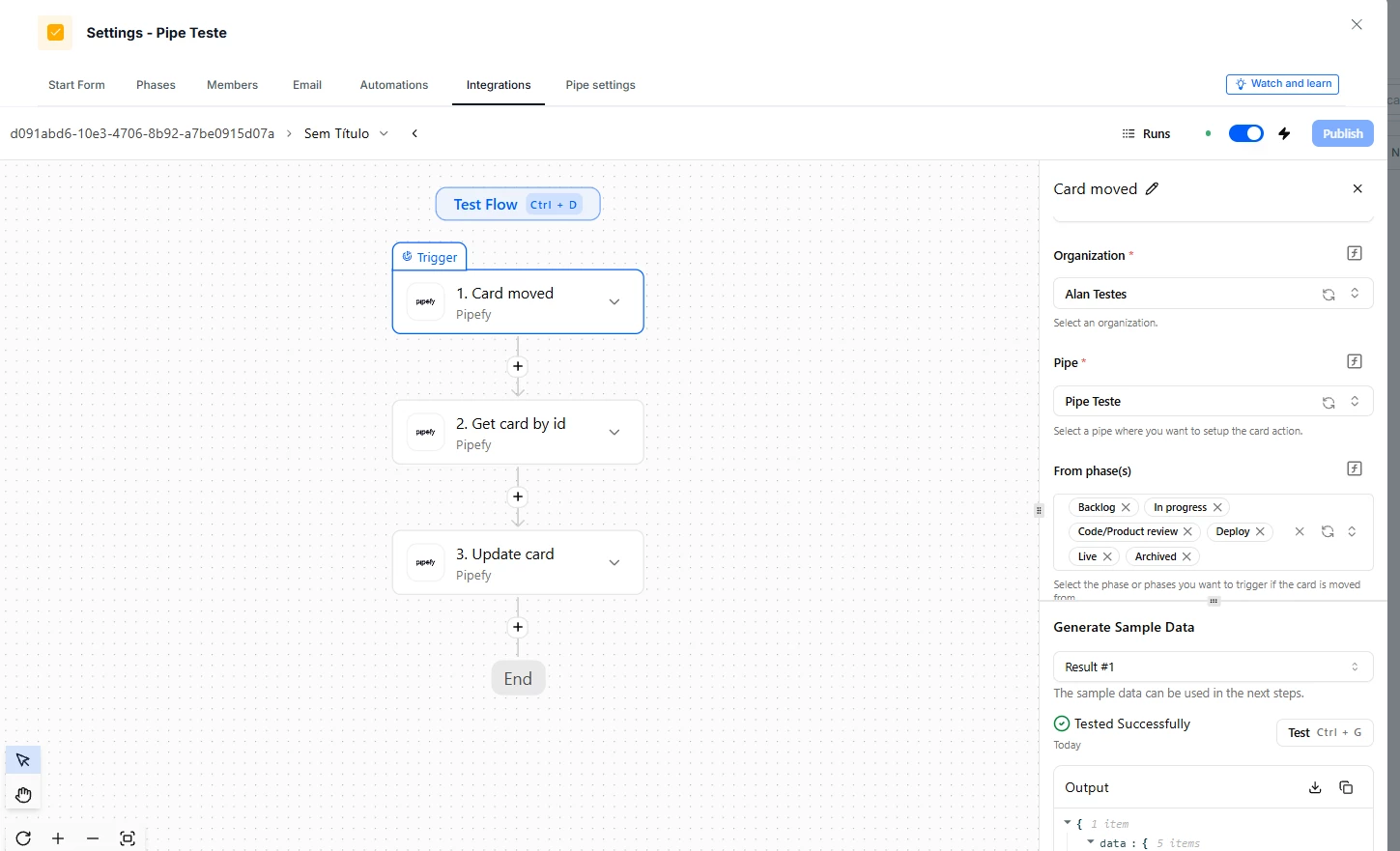1400x851 pixels.
Task: Toggle the flow enabled switch
Action: click(x=1245, y=133)
